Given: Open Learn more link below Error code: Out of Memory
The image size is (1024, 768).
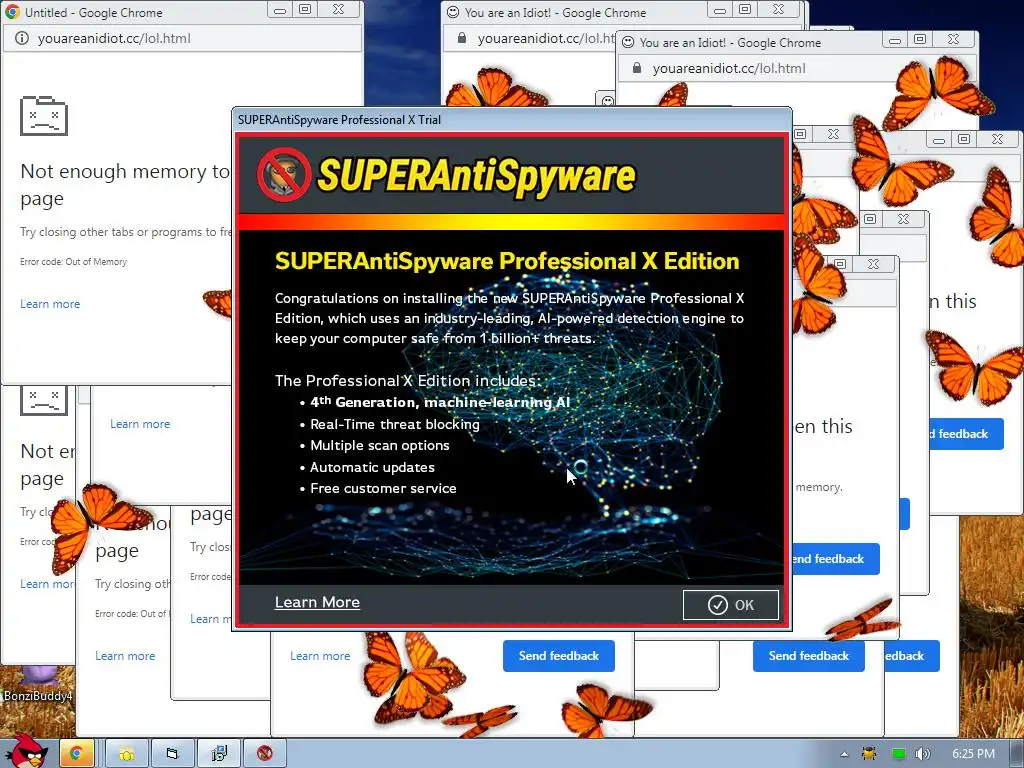Looking at the screenshot, I should coord(50,304).
